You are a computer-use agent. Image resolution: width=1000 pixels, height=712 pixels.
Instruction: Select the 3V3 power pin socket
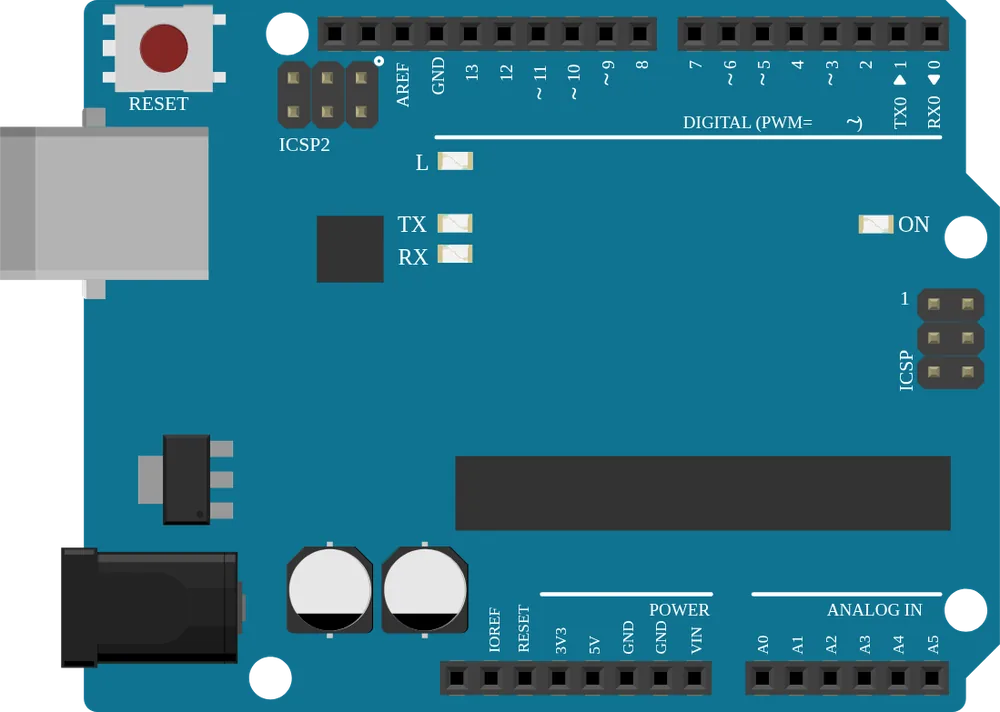coord(559,678)
